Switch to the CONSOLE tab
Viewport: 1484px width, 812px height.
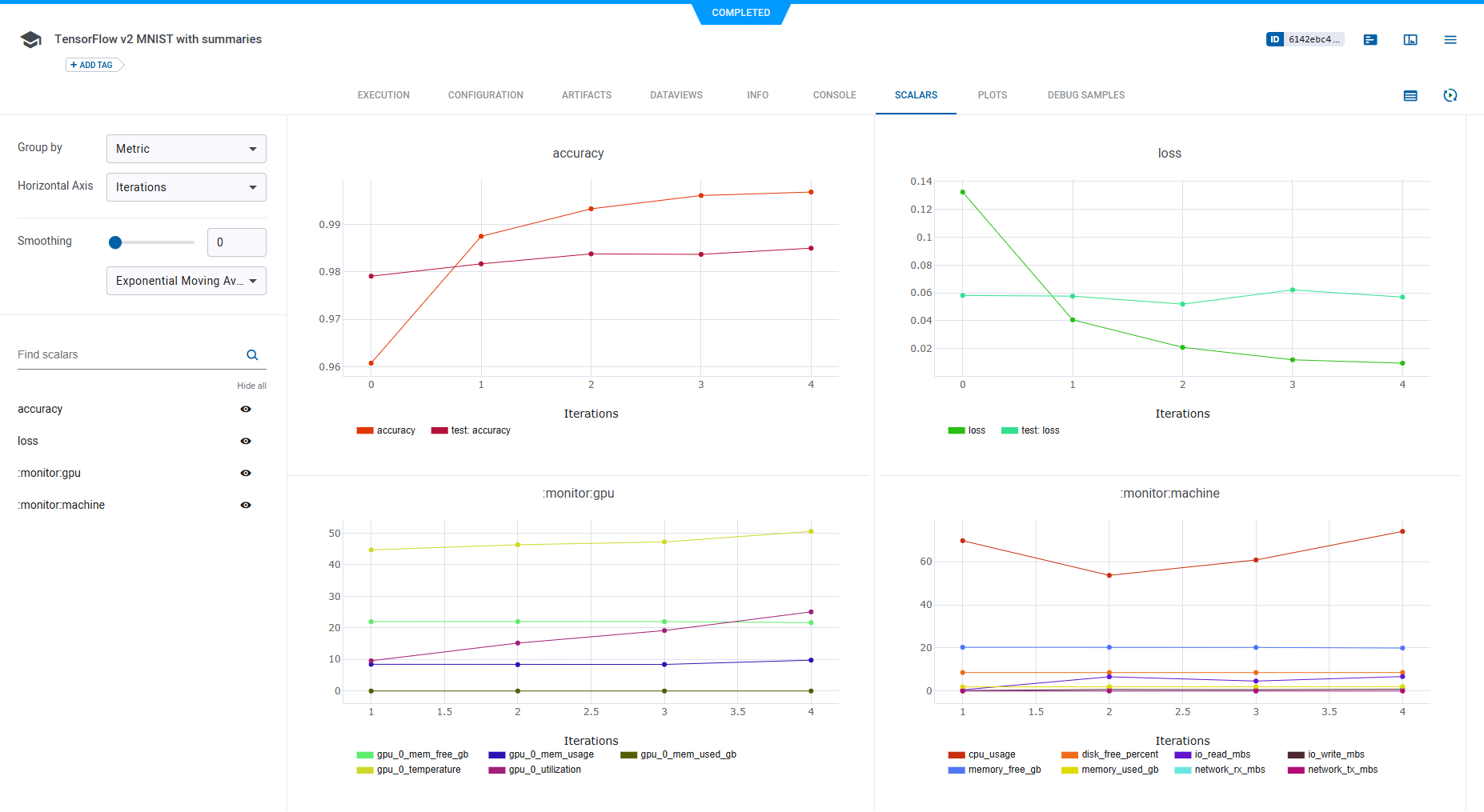click(834, 95)
